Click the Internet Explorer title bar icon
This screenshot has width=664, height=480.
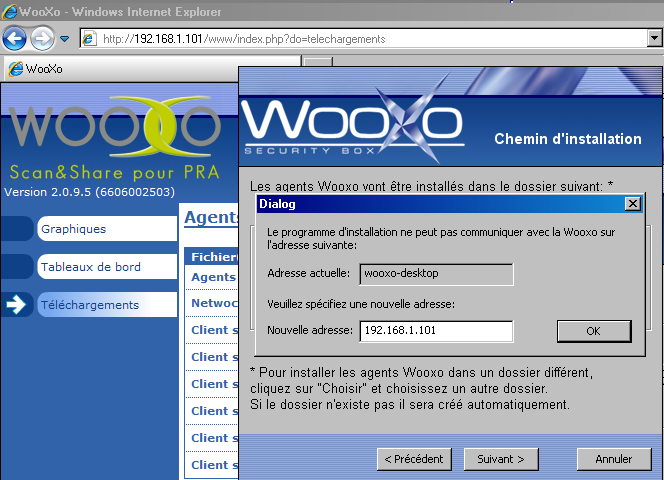pyautogui.click(x=10, y=11)
